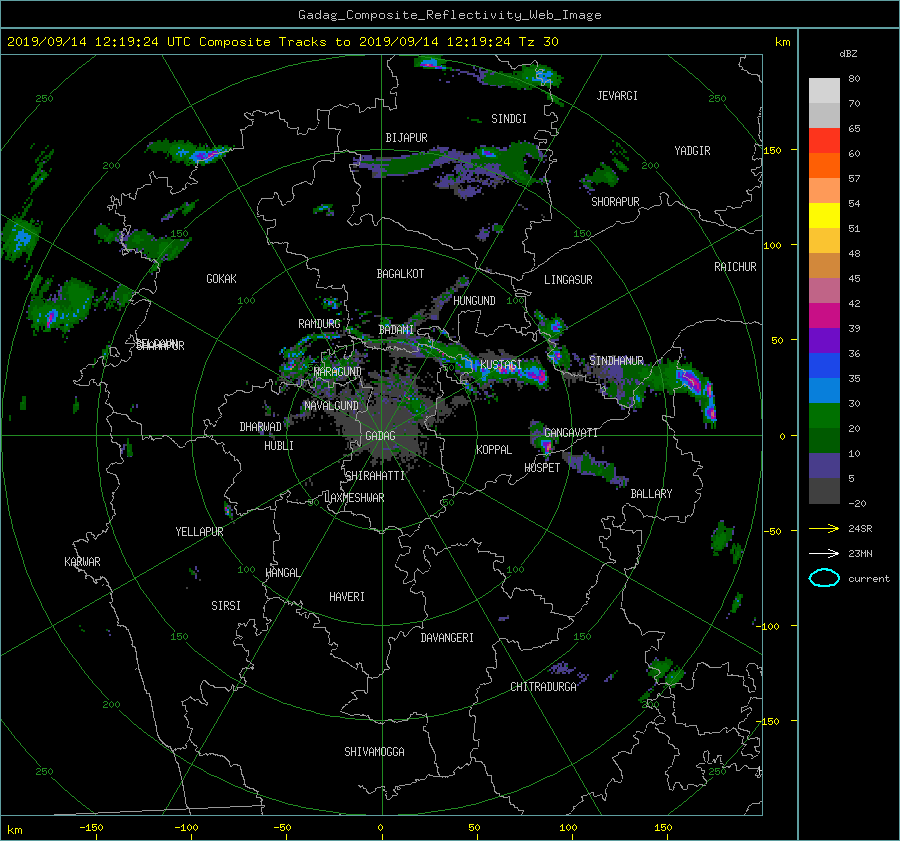Image resolution: width=900 pixels, height=841 pixels.
Task: Click the RAICHUR city label
Action: point(735,267)
